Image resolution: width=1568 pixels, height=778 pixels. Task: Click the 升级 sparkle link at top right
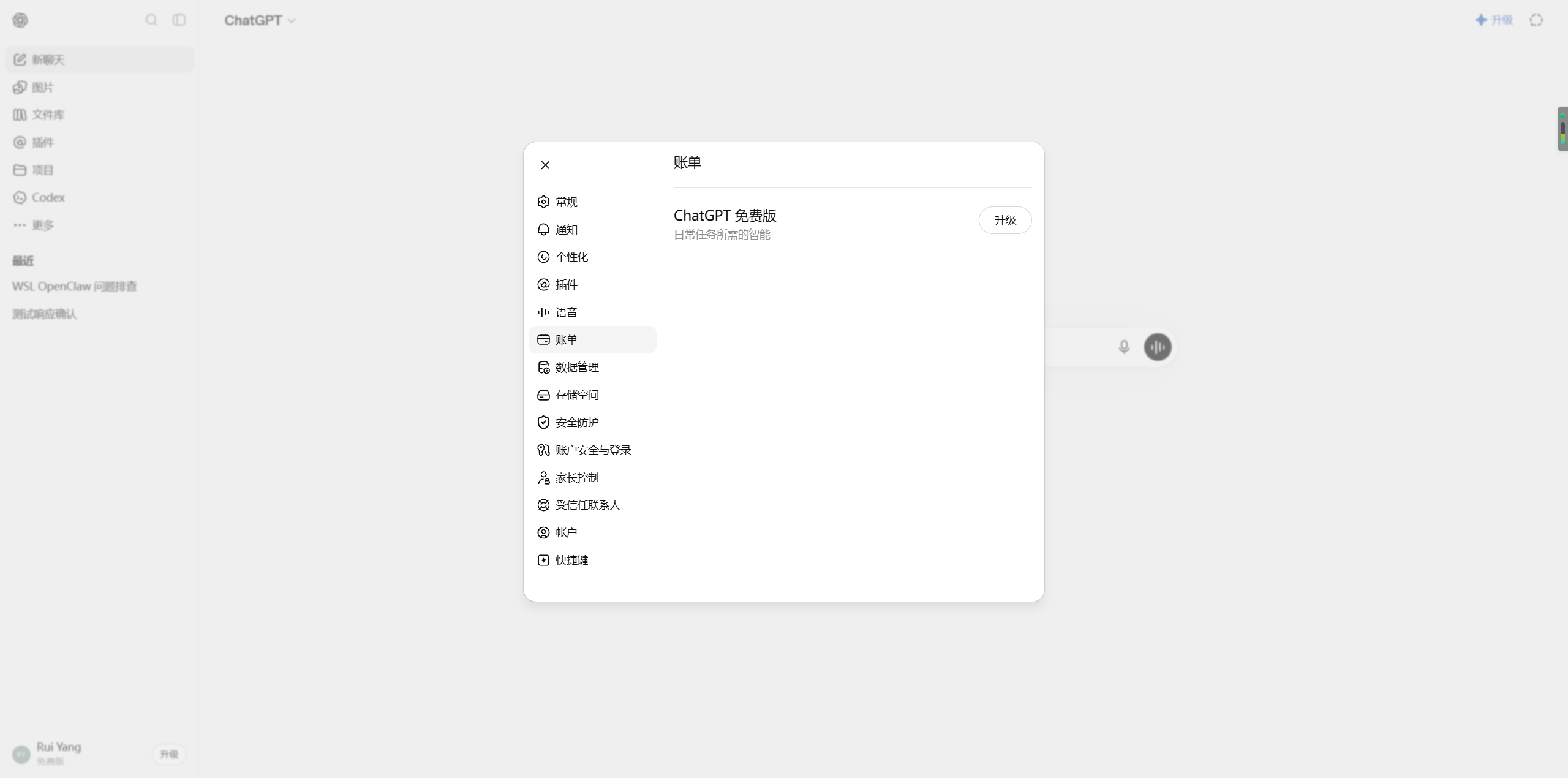[1494, 20]
